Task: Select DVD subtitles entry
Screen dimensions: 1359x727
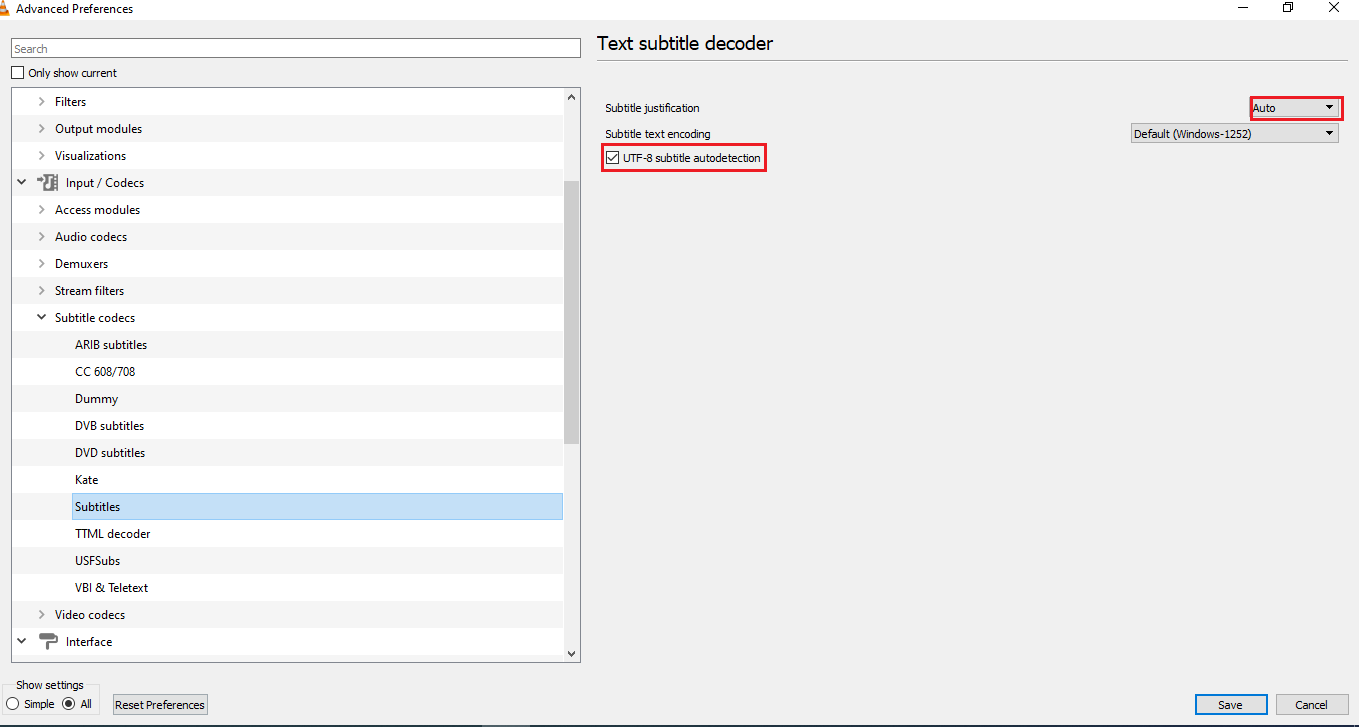Action: [x=110, y=453]
